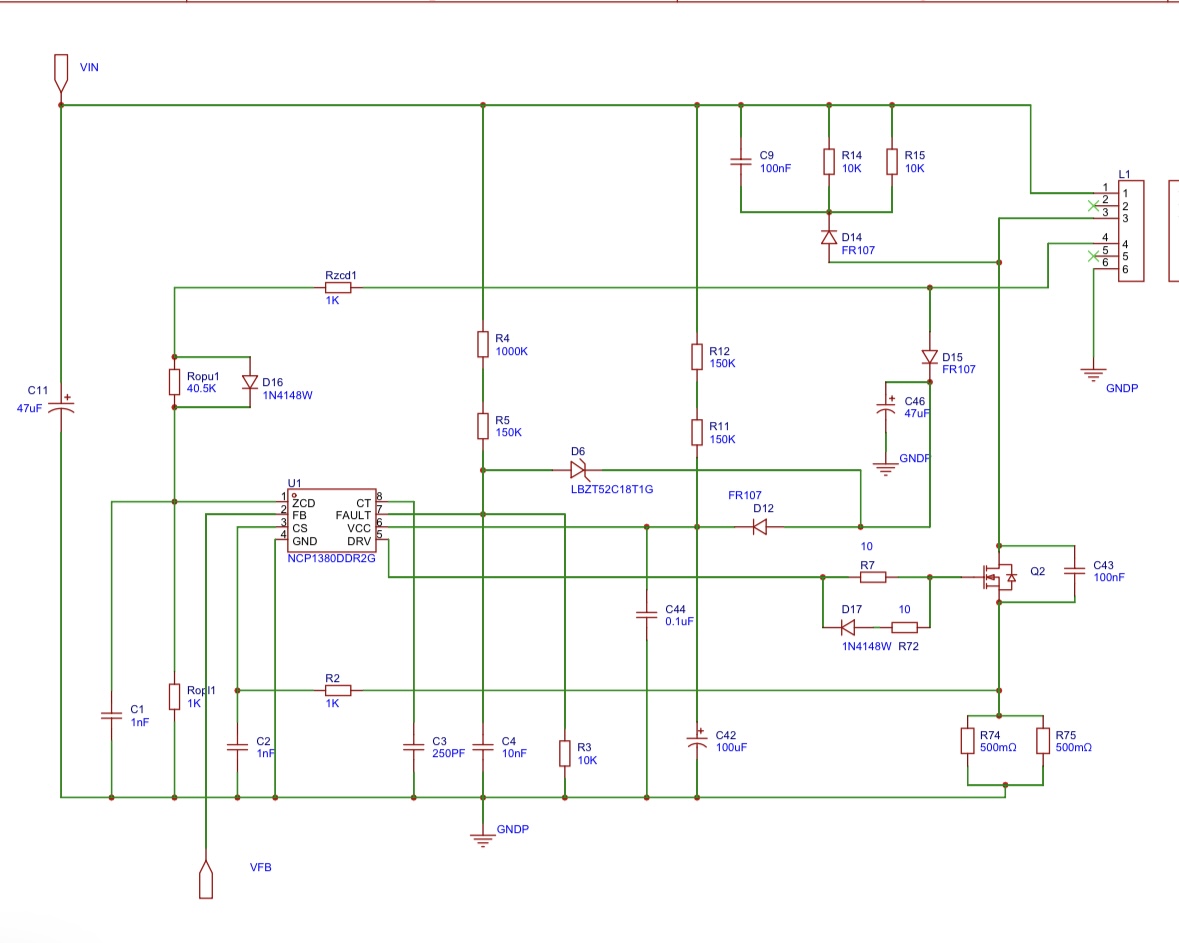
Task: Select the C42 100uF capacitor
Action: (697, 740)
